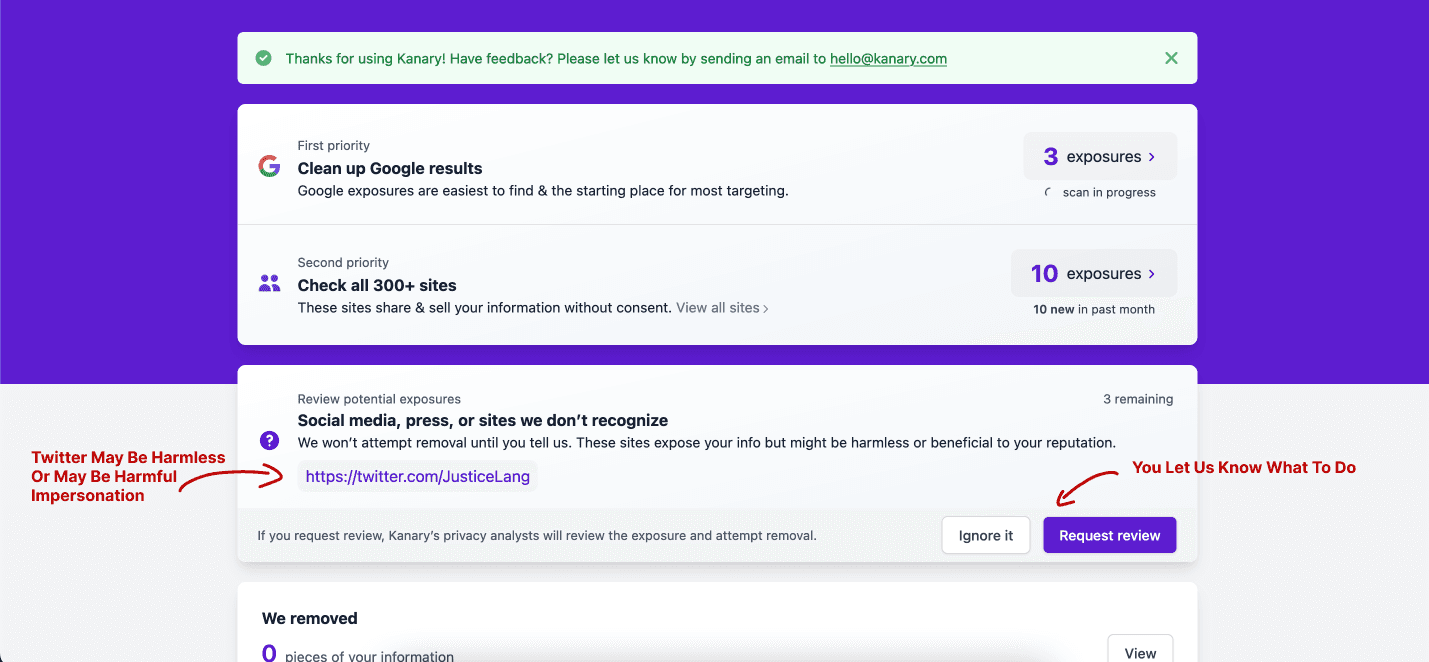Click the 10 new in past month text
This screenshot has height=662, width=1429.
tap(1094, 309)
